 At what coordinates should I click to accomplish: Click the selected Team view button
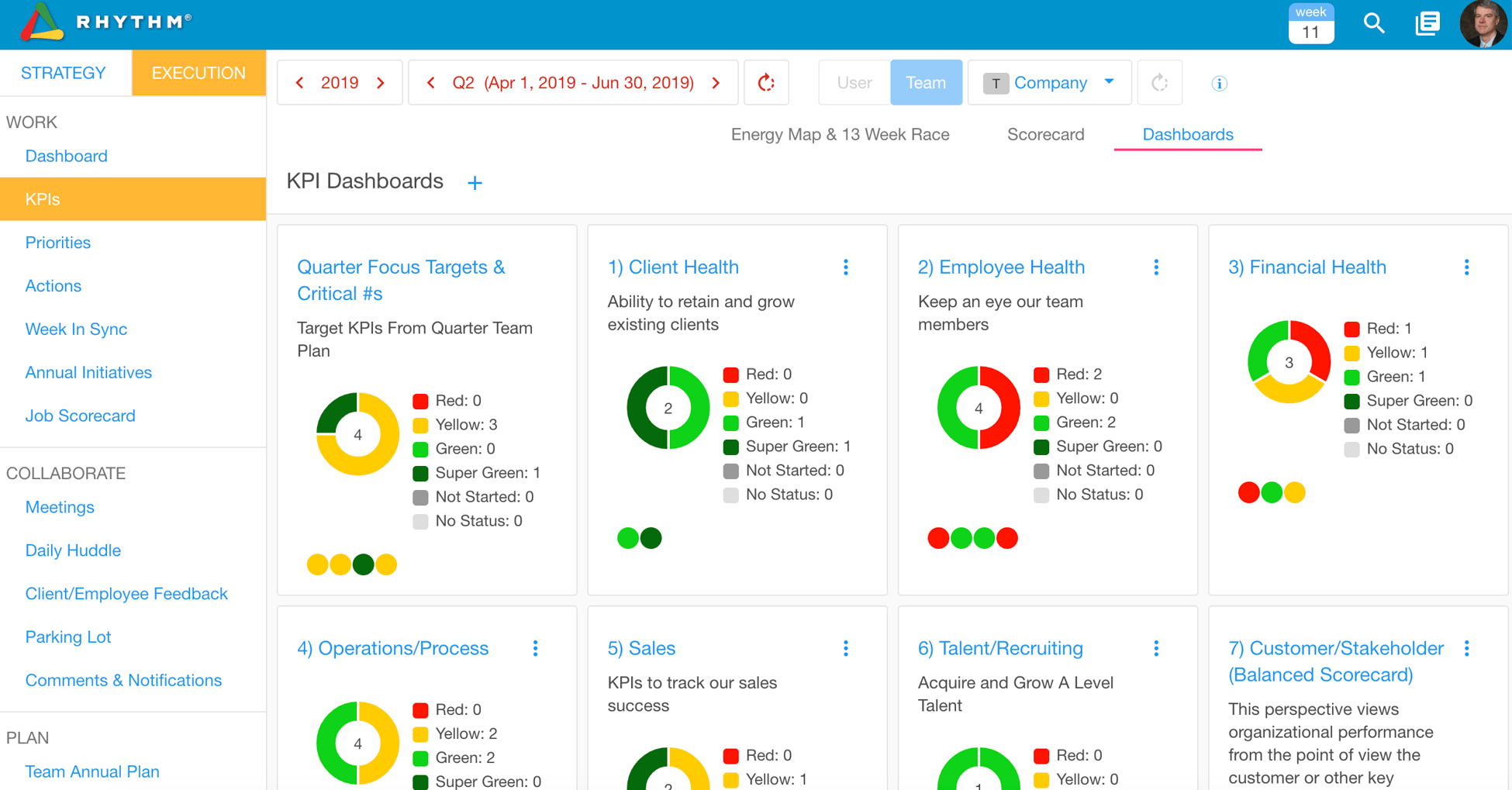(926, 82)
